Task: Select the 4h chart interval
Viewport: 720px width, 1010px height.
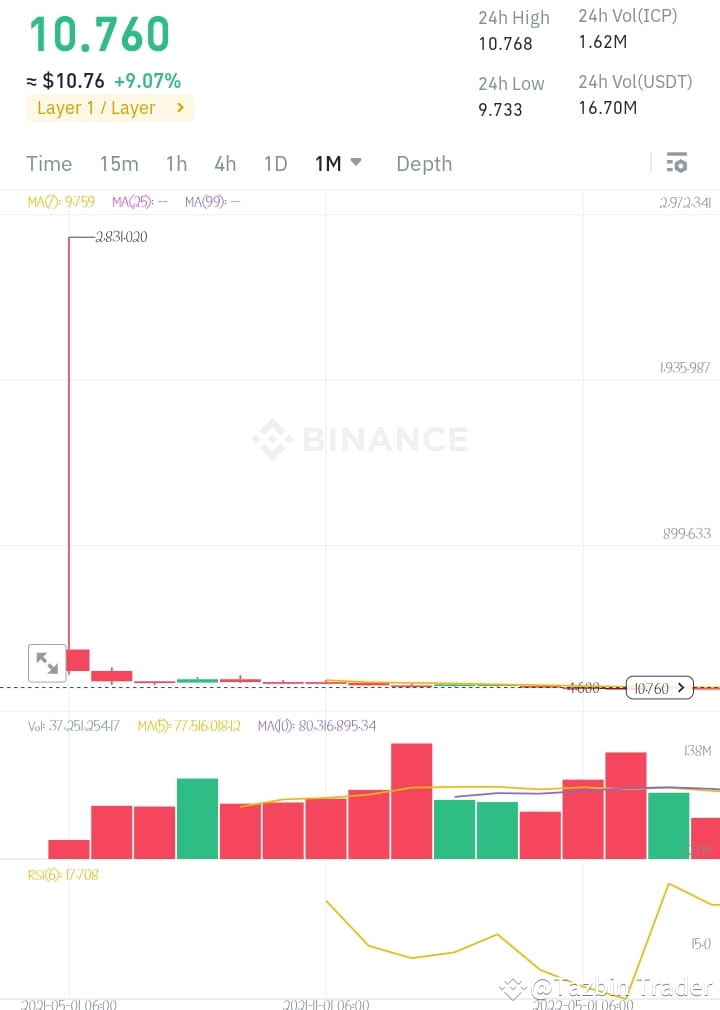Action: [225, 164]
